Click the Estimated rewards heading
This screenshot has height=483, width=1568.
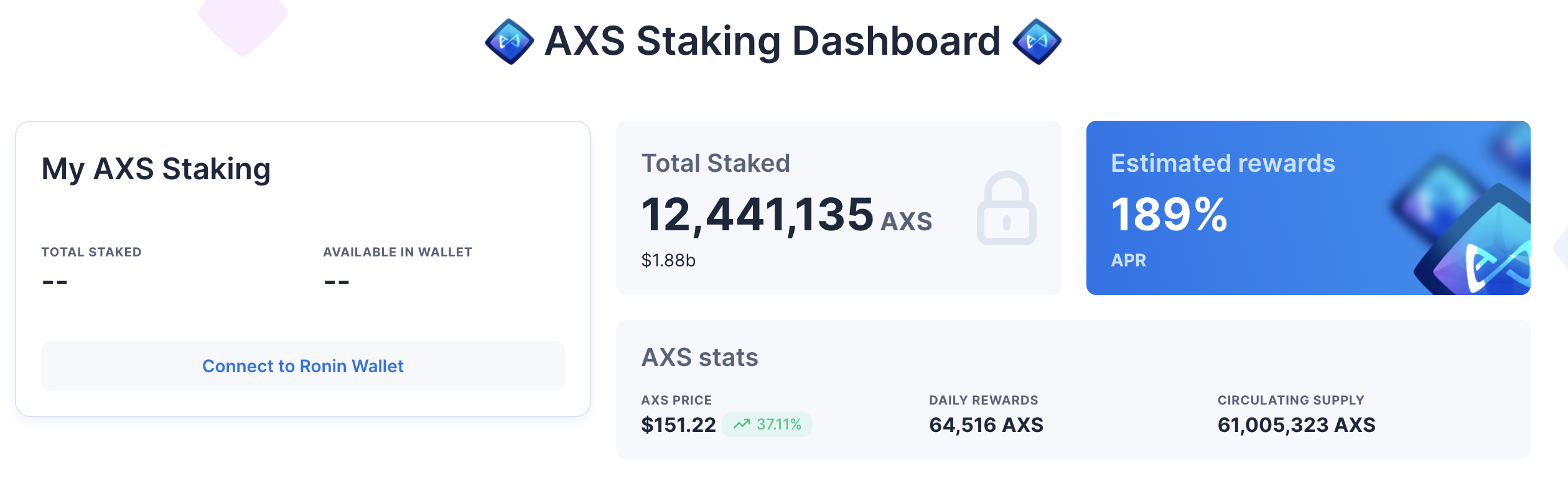pyautogui.click(x=1223, y=164)
